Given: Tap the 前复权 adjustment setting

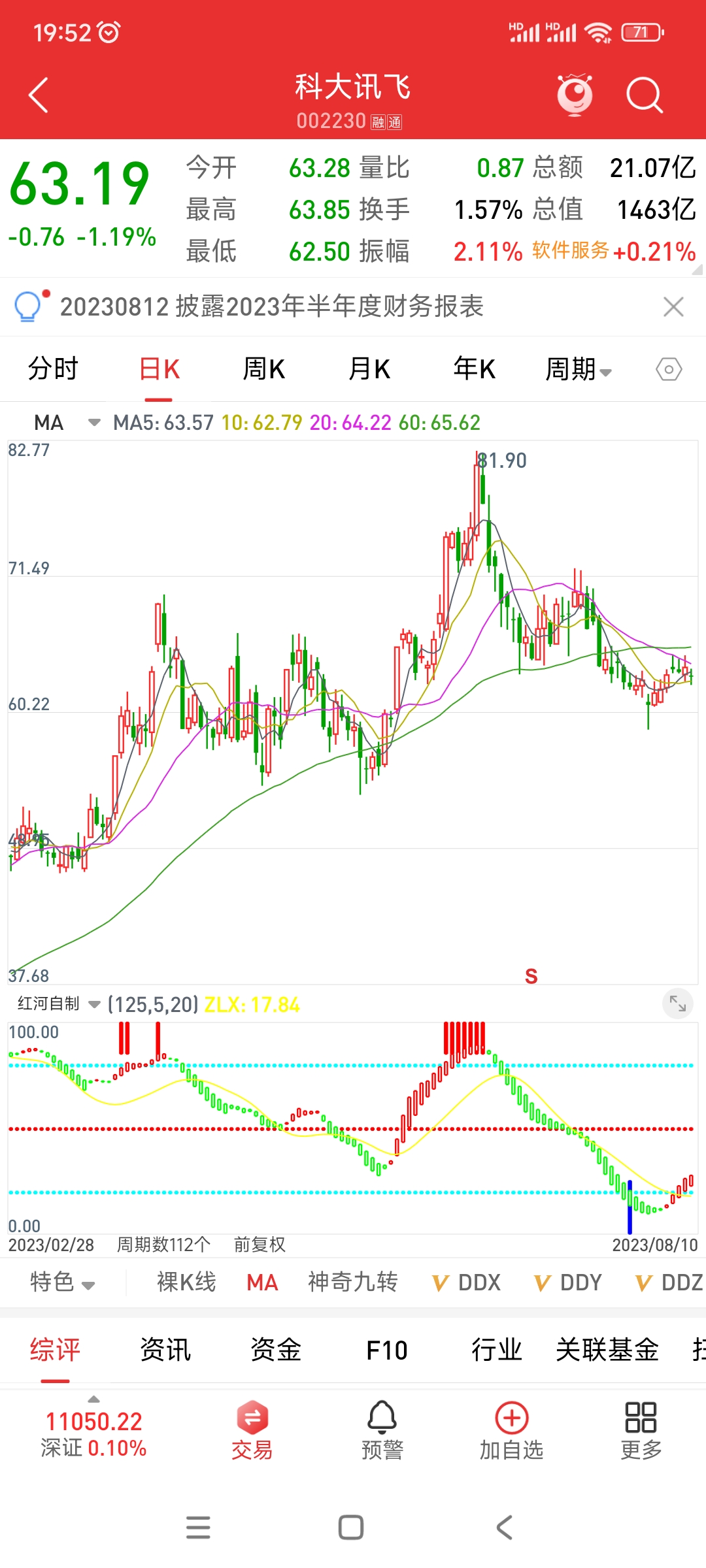Looking at the screenshot, I should [x=260, y=1245].
